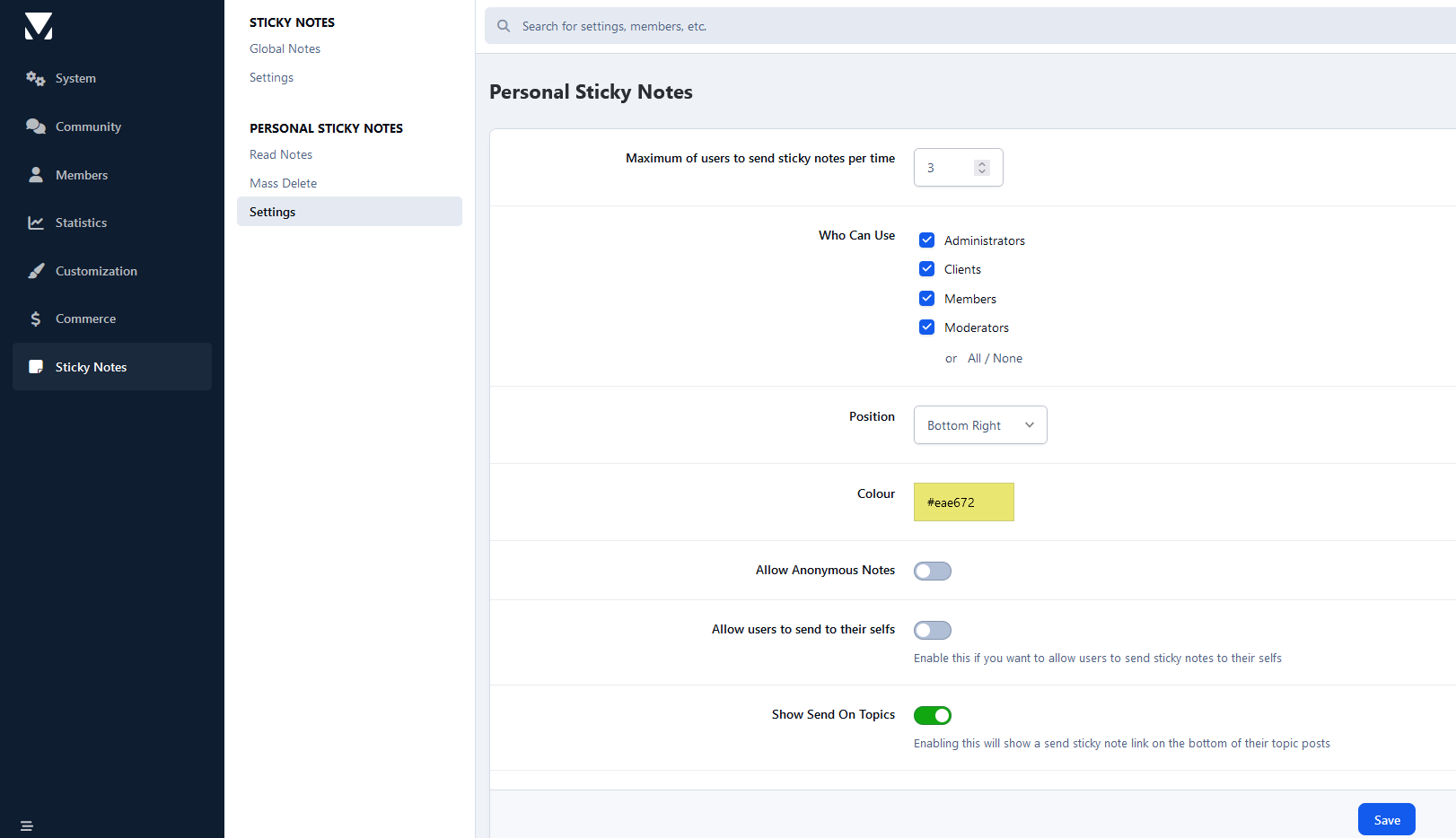1456x838 pixels.
Task: Click the stepper arrows on maximum users field
Action: pyautogui.click(x=981, y=168)
